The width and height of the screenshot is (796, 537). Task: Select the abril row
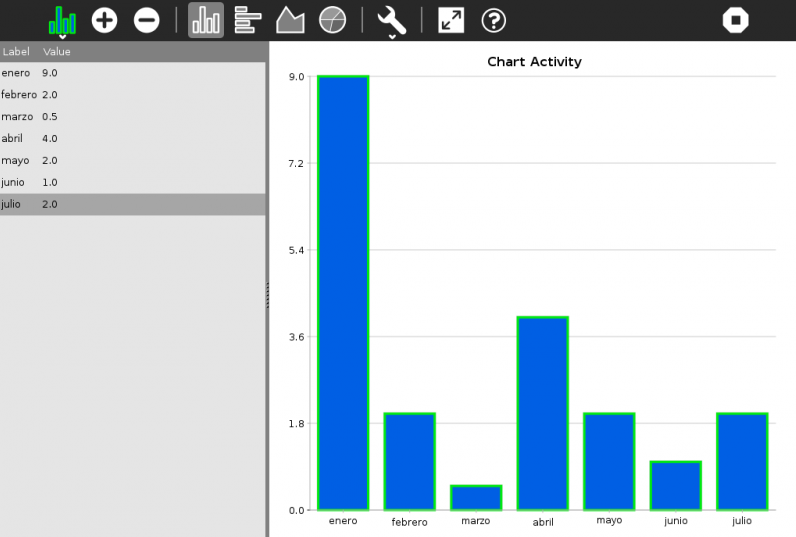13,139
